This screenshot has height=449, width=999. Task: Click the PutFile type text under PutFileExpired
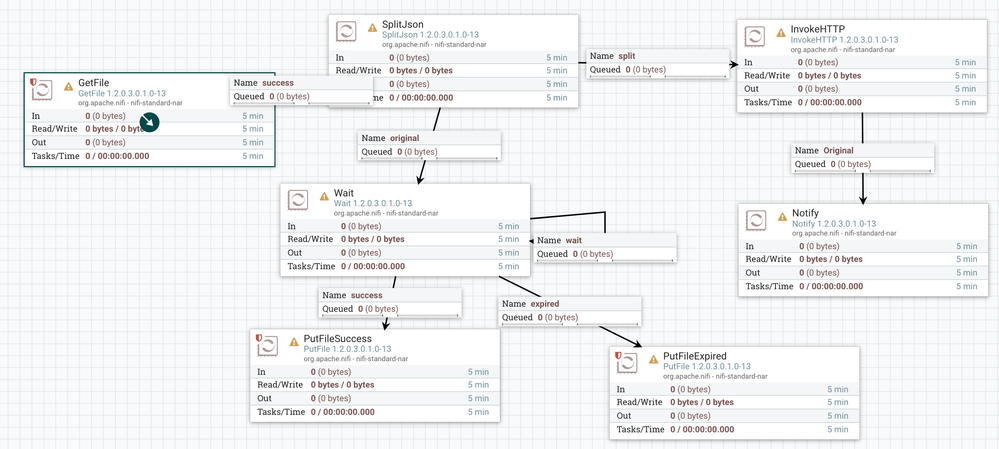click(707, 366)
